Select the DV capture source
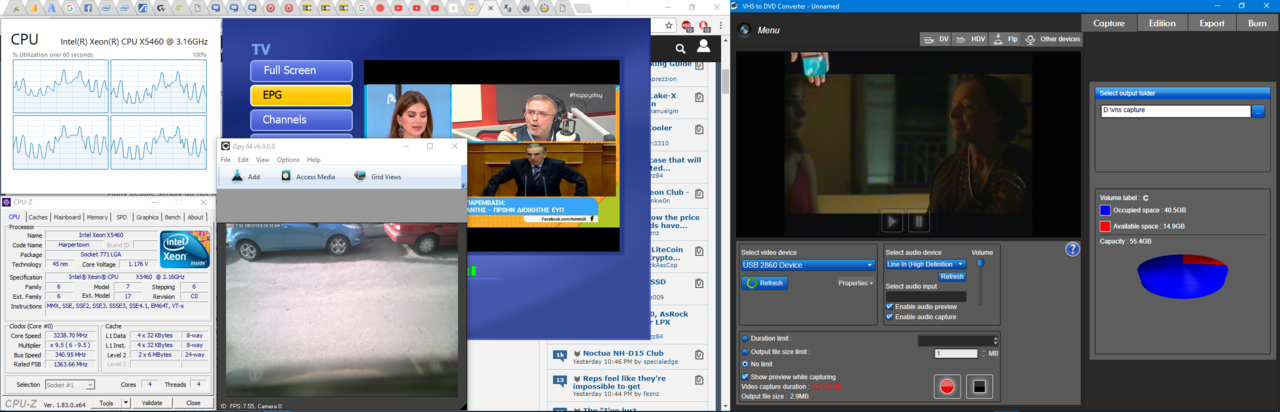 point(936,39)
